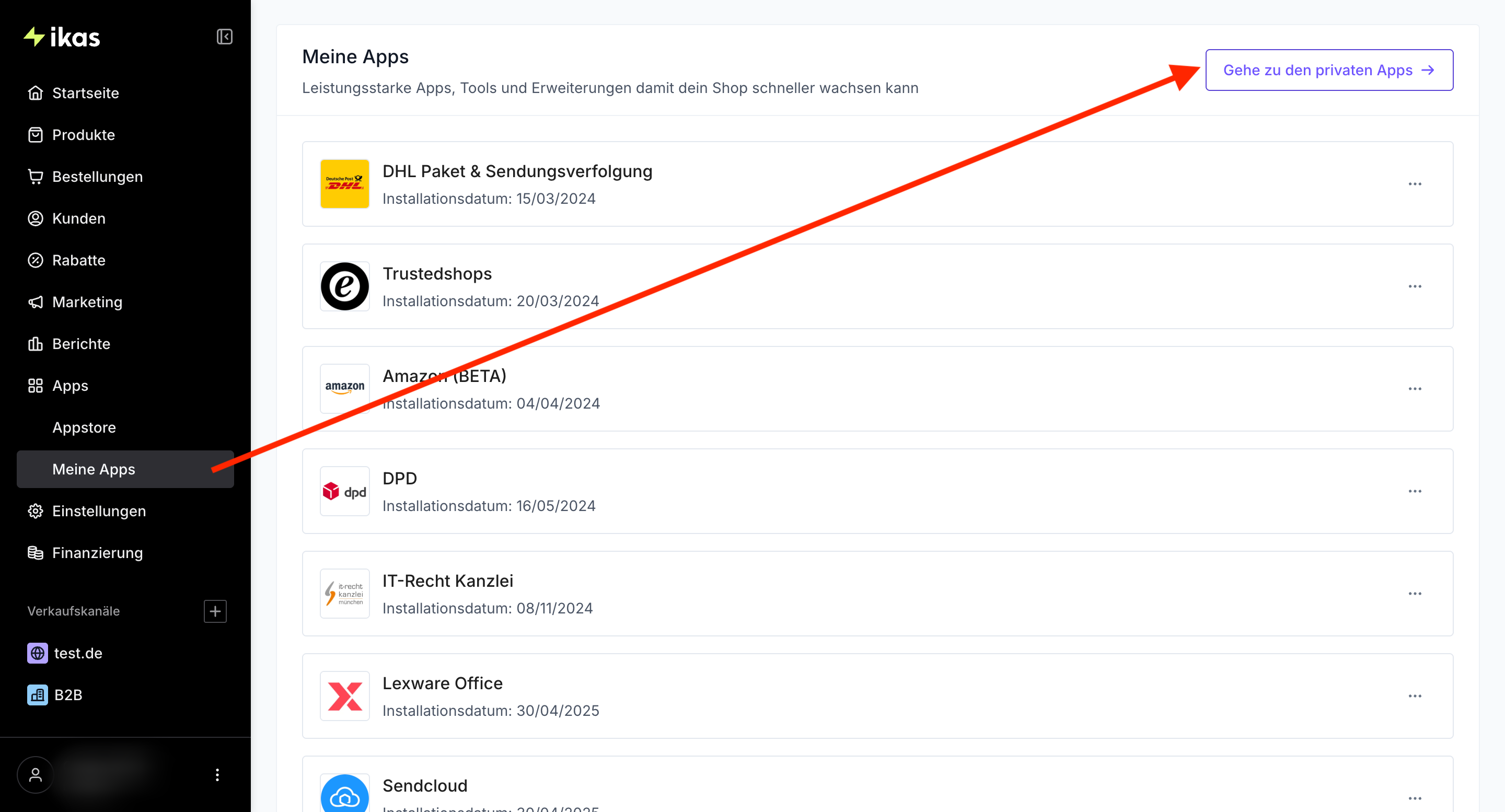Select Meine Apps submenu item
The height and width of the screenshot is (812, 1505).
point(125,469)
